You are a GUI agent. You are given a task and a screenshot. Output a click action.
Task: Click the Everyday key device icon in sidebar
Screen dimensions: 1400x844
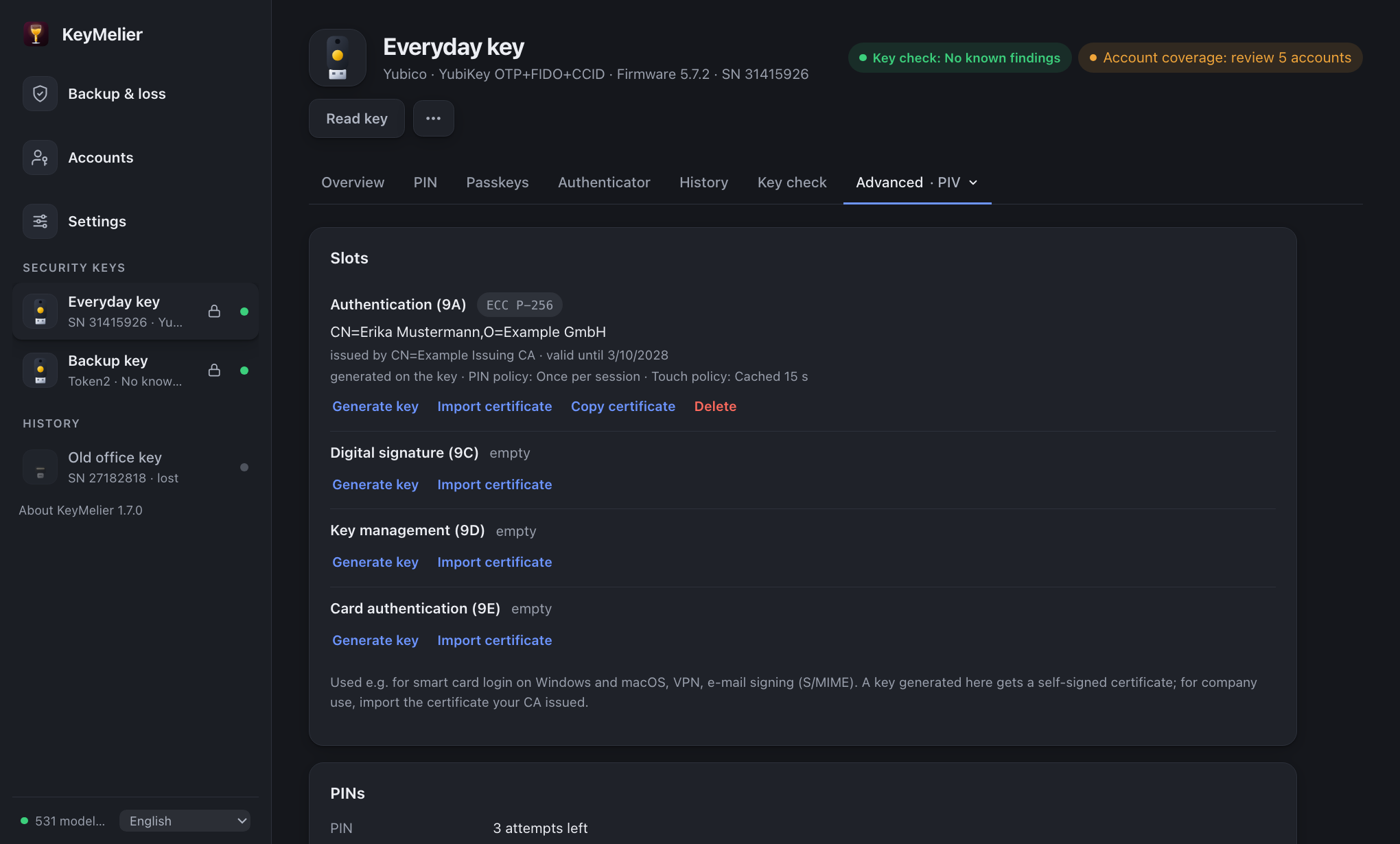(x=40, y=312)
